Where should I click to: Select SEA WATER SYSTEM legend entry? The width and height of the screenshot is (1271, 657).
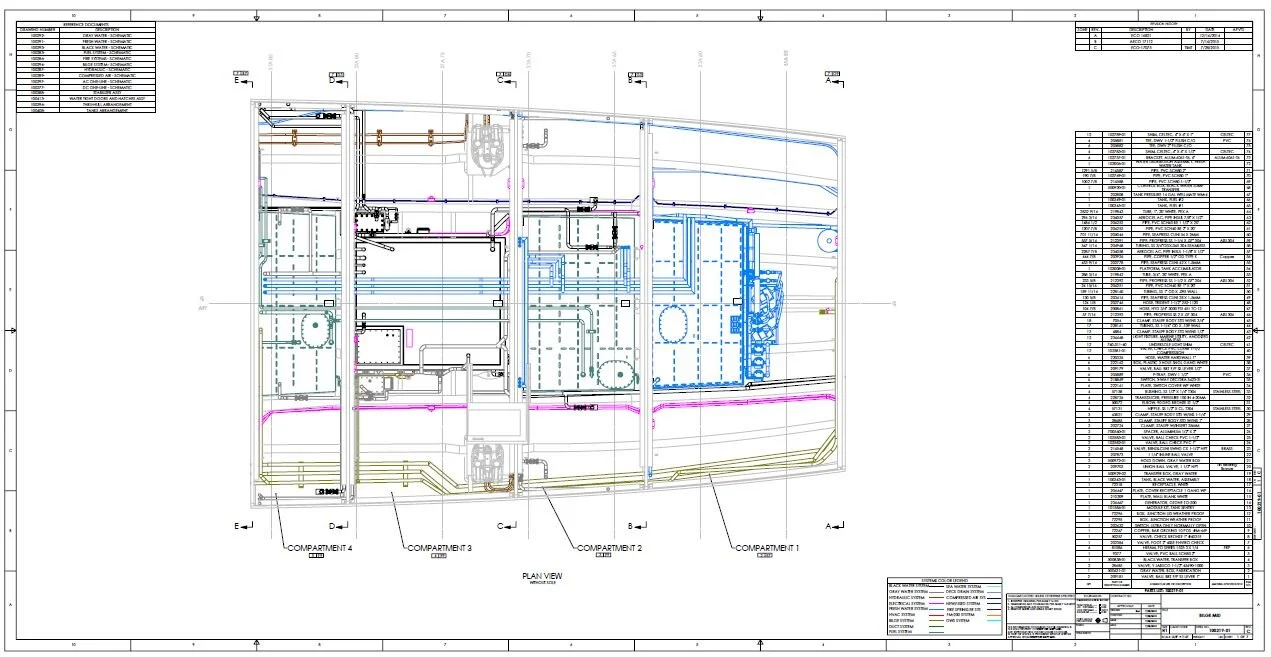click(963, 586)
